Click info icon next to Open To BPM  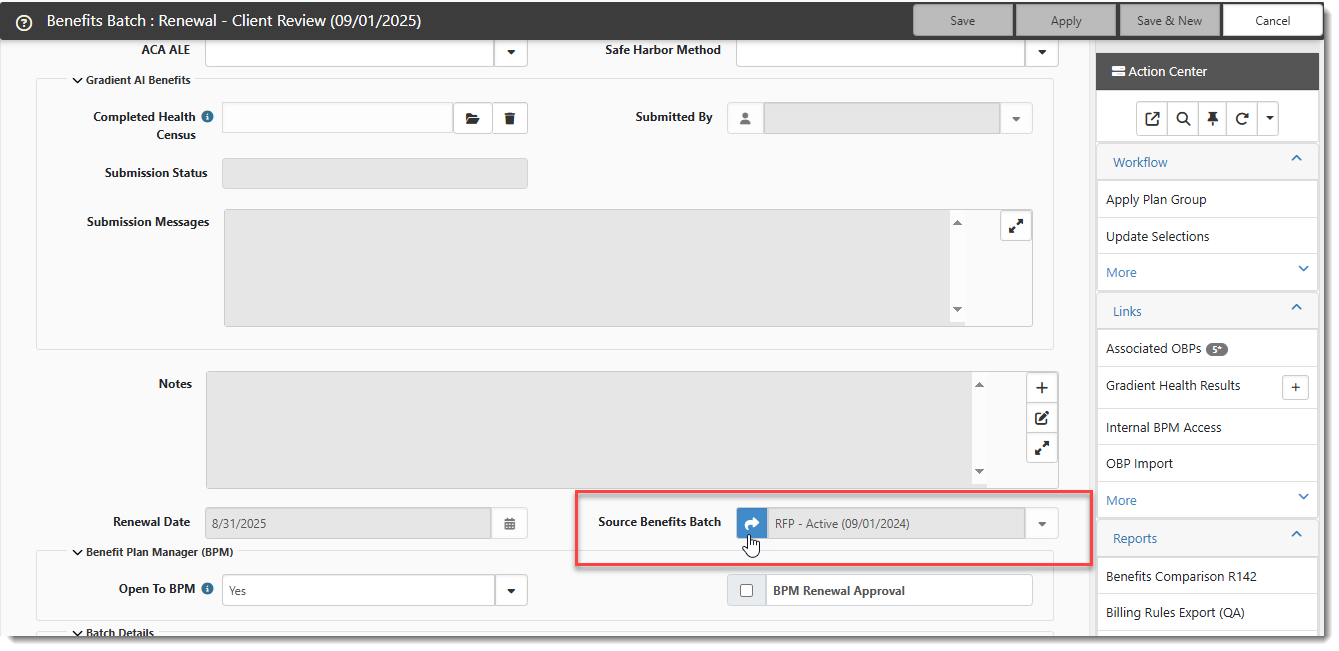tap(207, 589)
